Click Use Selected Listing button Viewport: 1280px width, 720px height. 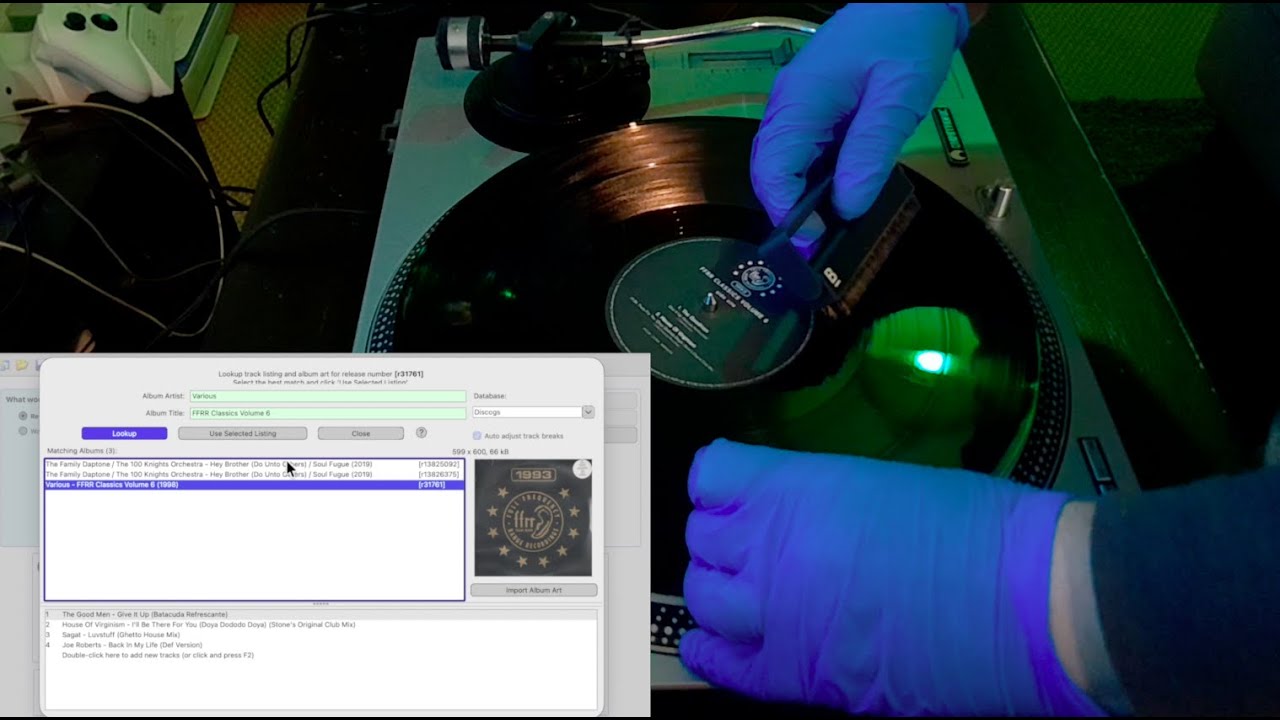coord(243,434)
